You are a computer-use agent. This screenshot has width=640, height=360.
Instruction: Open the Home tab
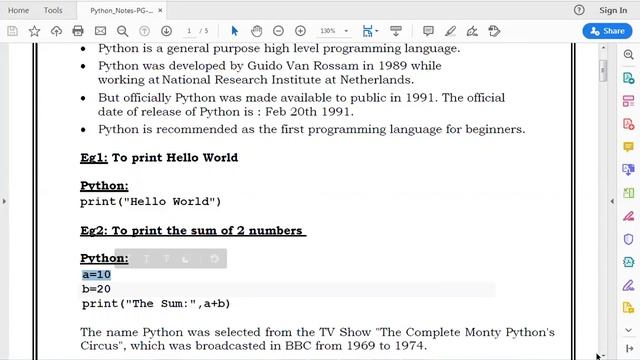coord(18,11)
